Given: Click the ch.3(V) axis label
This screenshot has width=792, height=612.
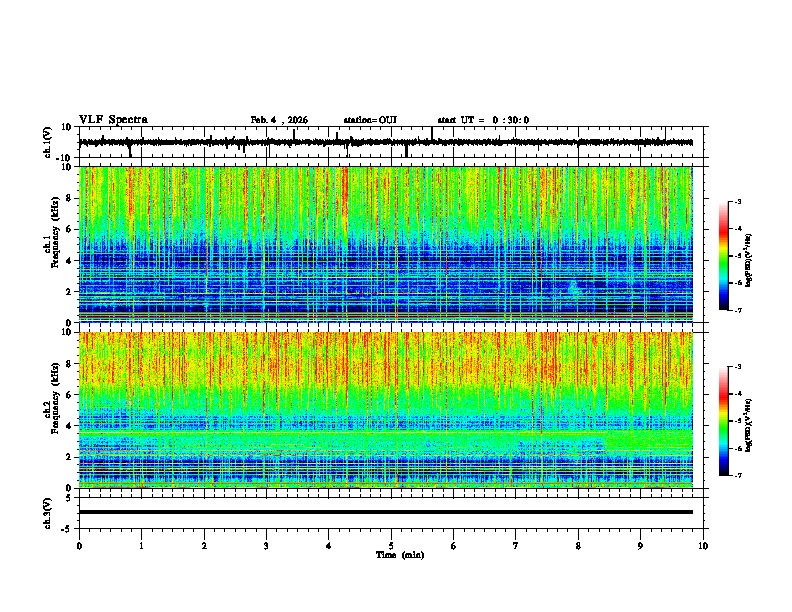Looking at the screenshot, I should pos(48,513).
